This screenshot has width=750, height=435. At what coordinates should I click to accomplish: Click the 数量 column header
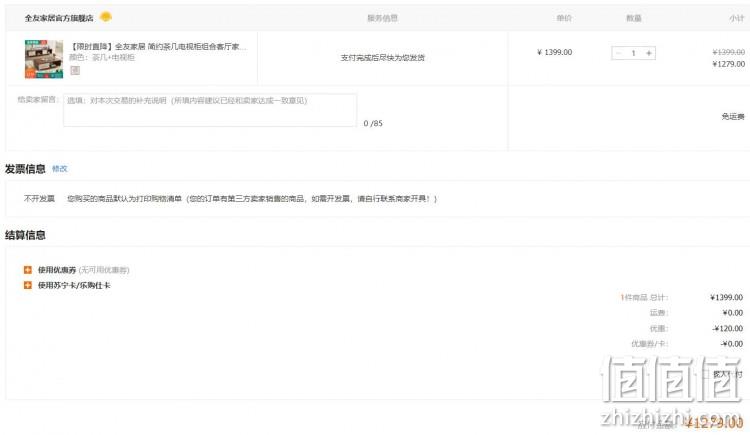(x=634, y=18)
